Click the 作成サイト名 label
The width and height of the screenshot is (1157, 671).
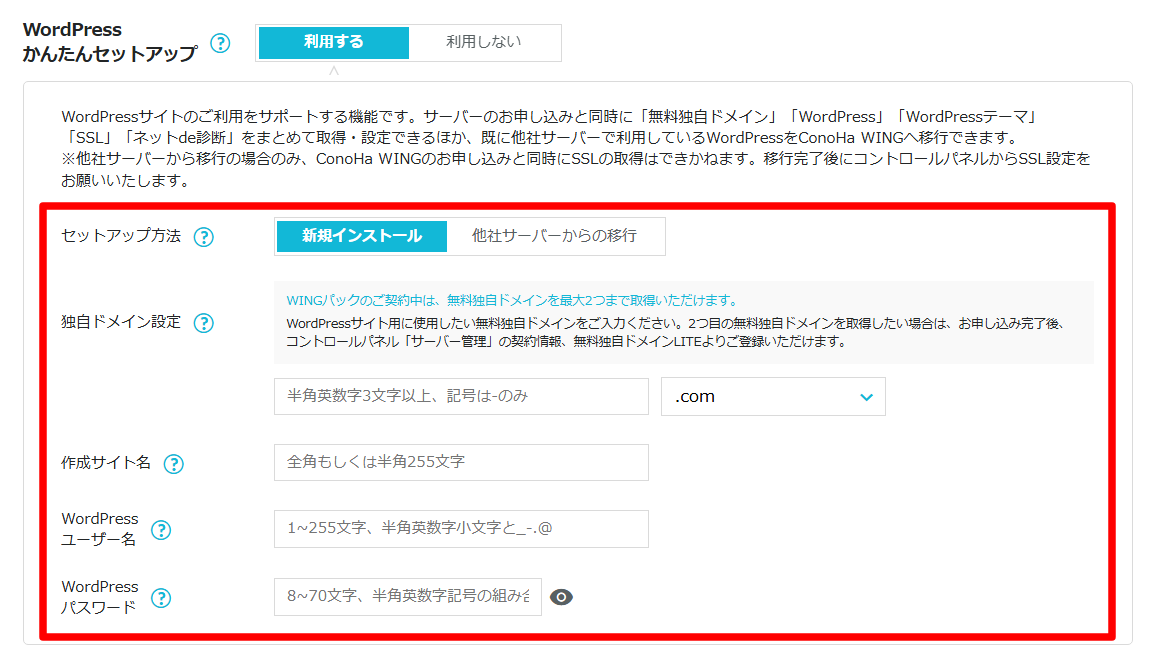106,463
